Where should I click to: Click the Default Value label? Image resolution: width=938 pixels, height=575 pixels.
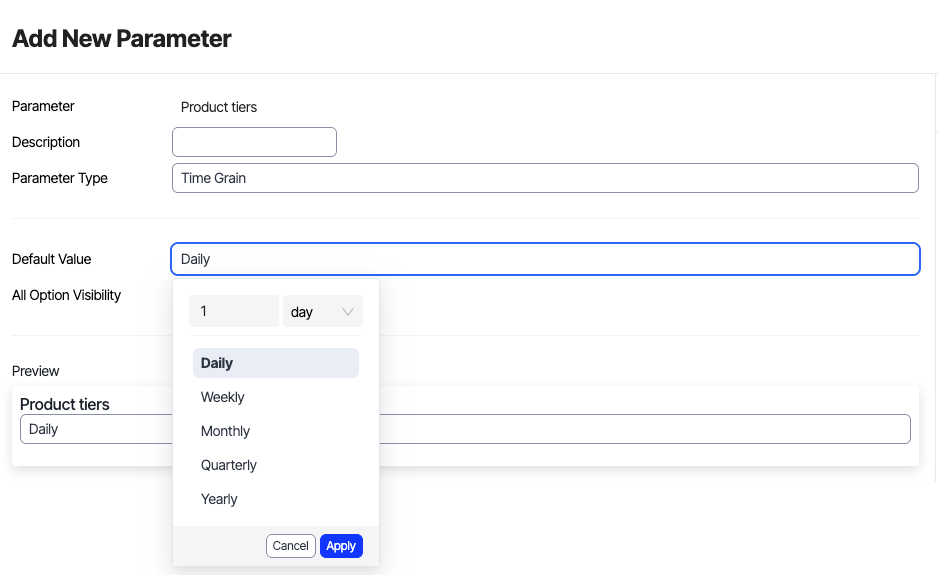52,259
